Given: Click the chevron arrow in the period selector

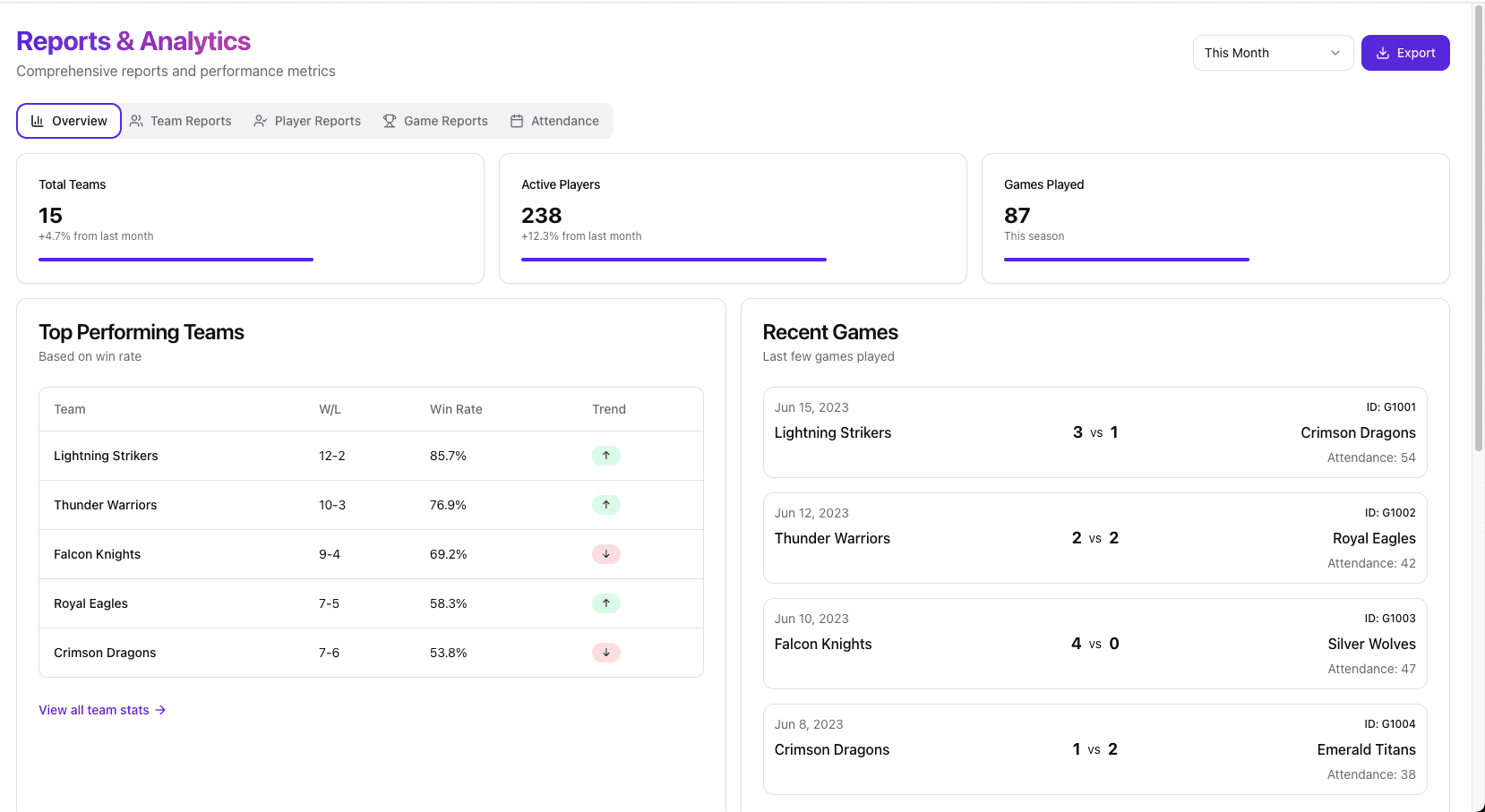Looking at the screenshot, I should pyautogui.click(x=1335, y=53).
